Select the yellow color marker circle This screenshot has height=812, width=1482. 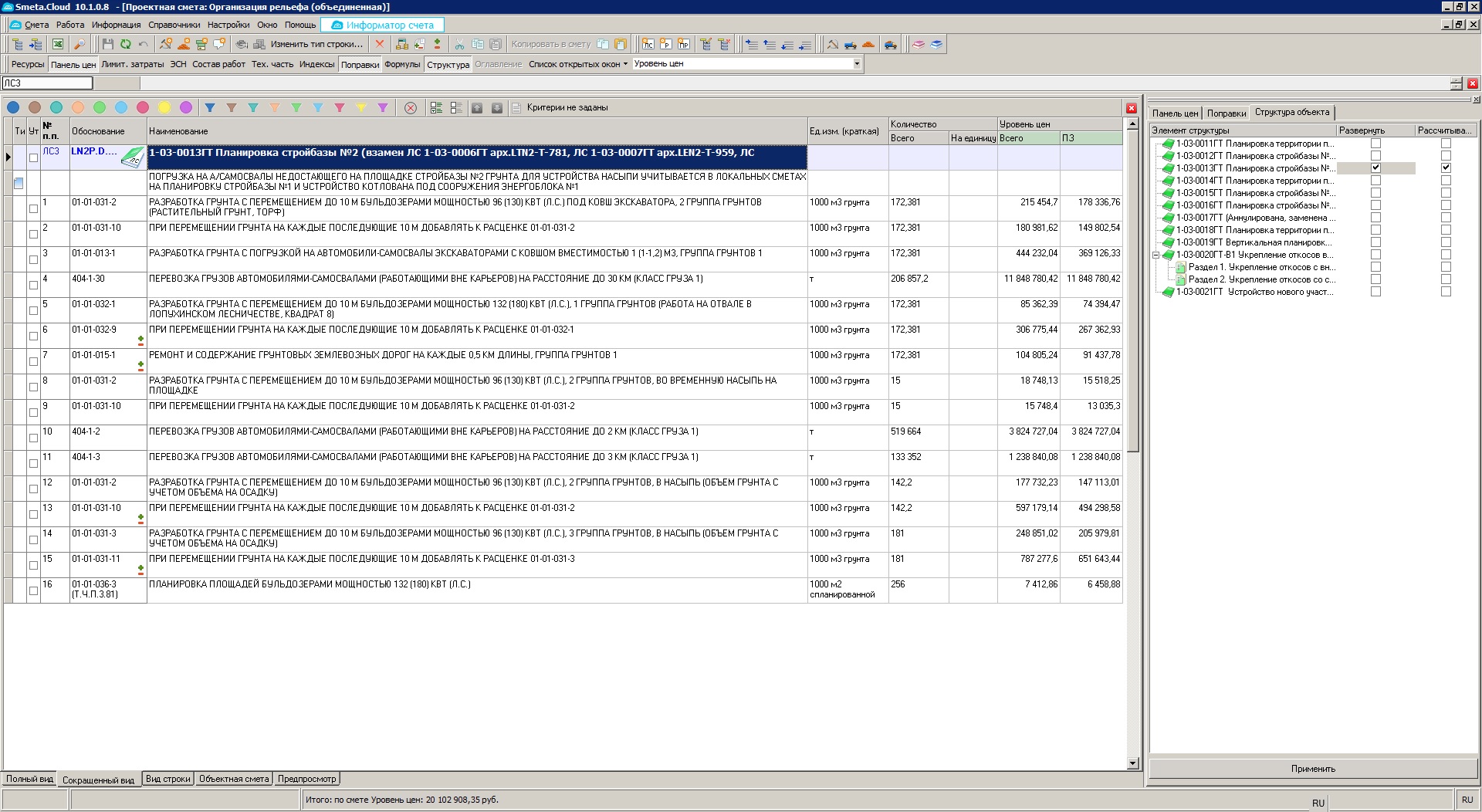click(x=164, y=108)
